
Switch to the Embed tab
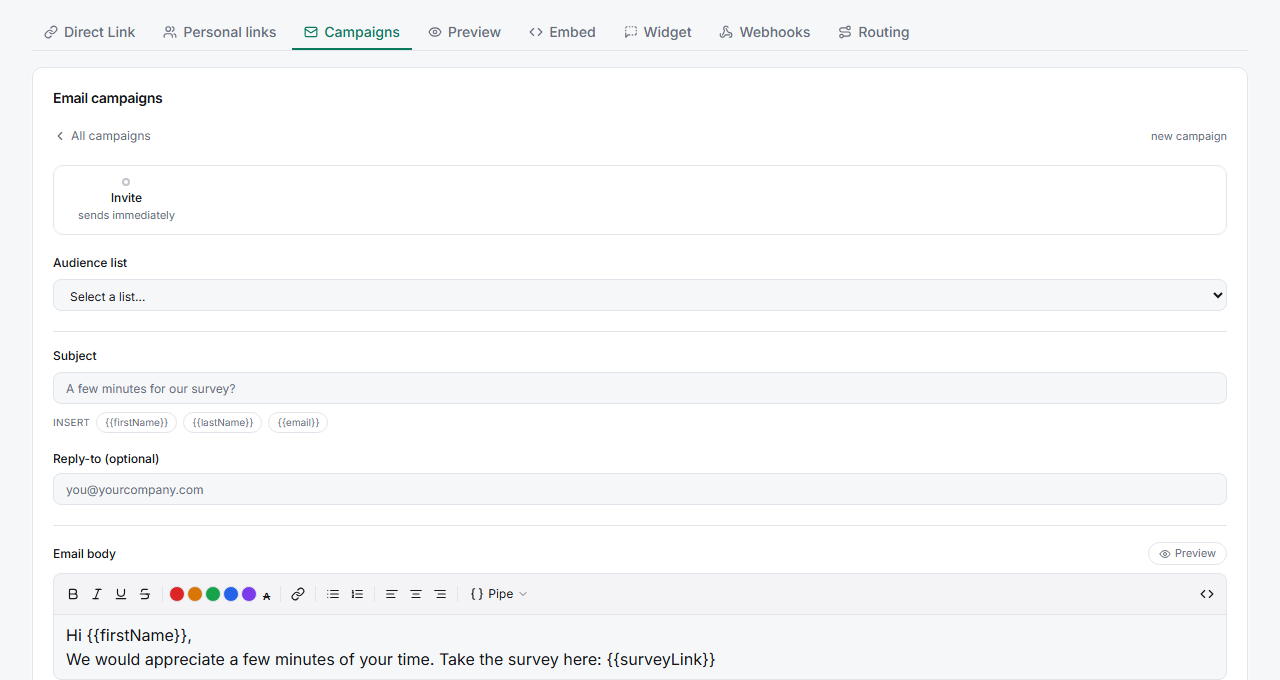point(563,32)
